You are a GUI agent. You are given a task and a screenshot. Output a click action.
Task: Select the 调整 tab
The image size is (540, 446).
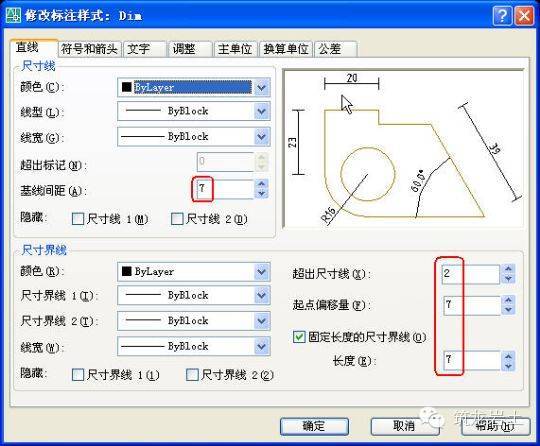[190, 49]
